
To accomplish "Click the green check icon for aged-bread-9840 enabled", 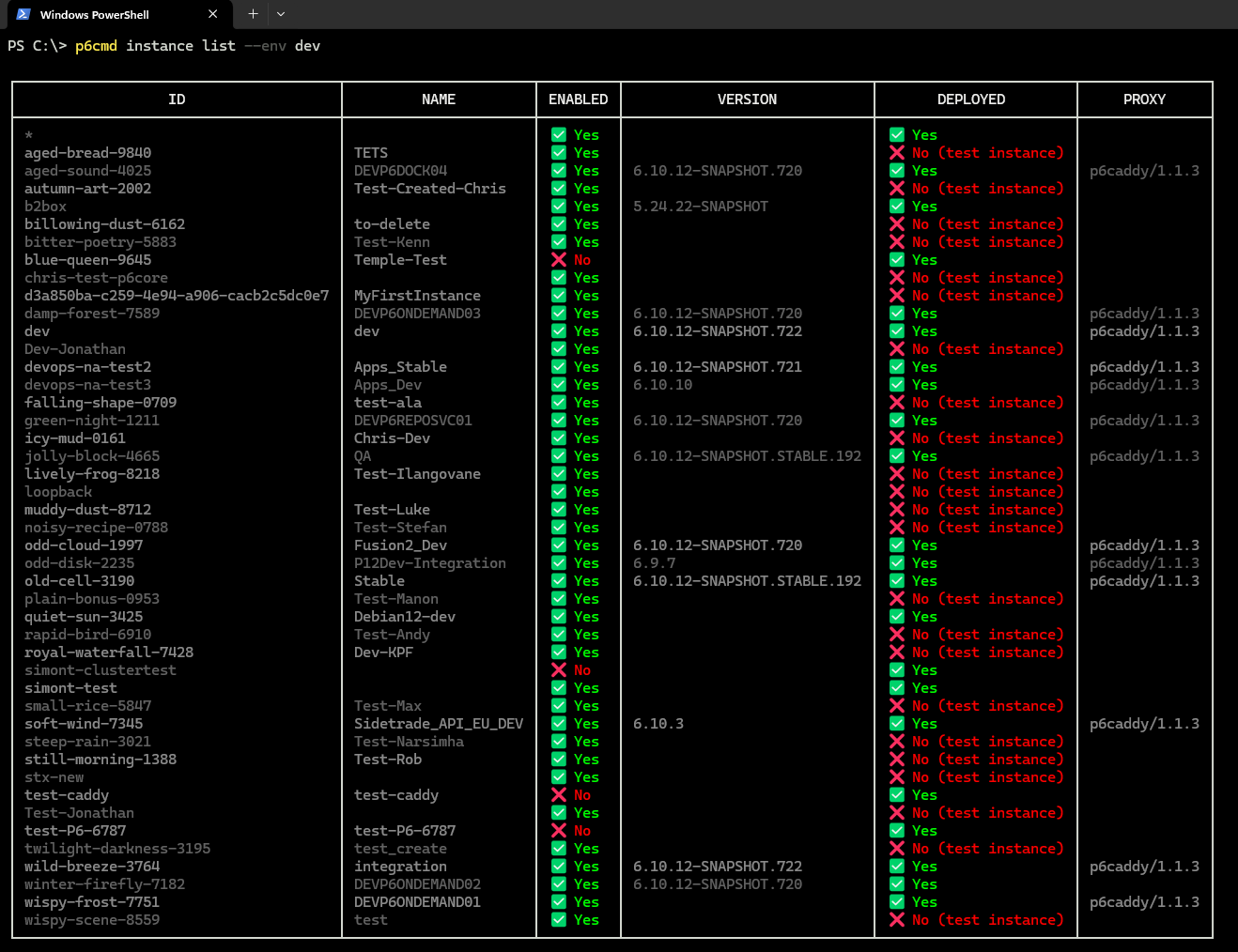I will 559,153.
